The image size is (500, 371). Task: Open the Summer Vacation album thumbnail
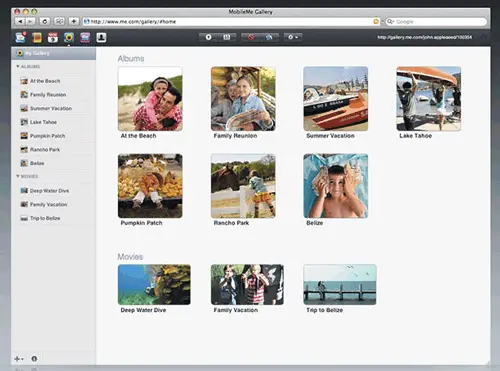pyautogui.click(x=336, y=99)
